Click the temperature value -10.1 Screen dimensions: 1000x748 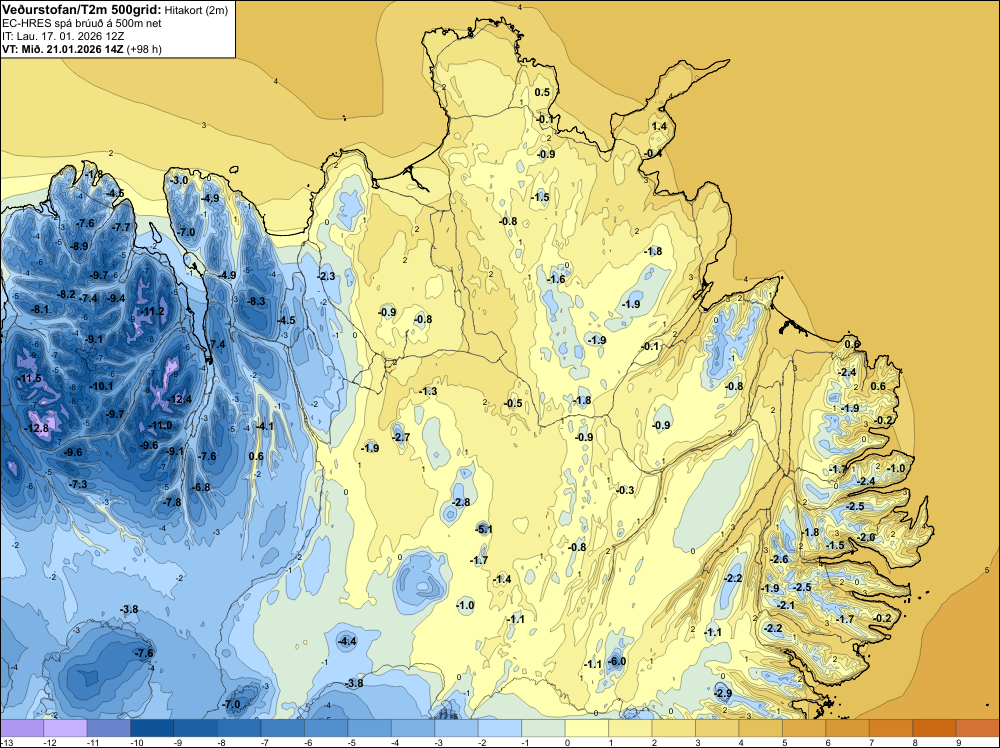[101, 386]
